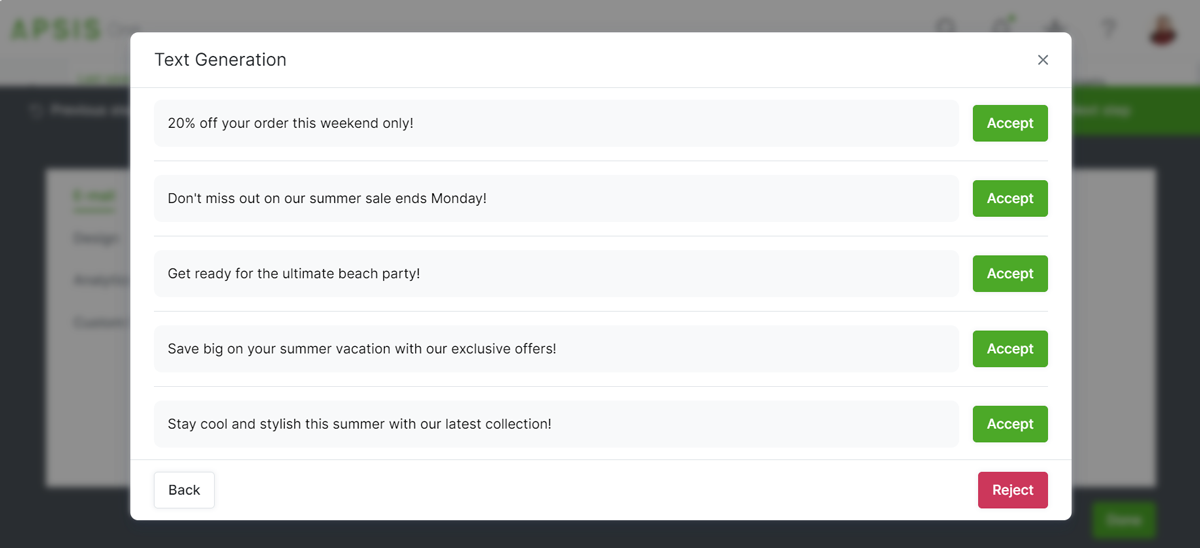Open the notifications icon with green dot
Image resolution: width=1200 pixels, height=548 pixels.
point(1001,28)
